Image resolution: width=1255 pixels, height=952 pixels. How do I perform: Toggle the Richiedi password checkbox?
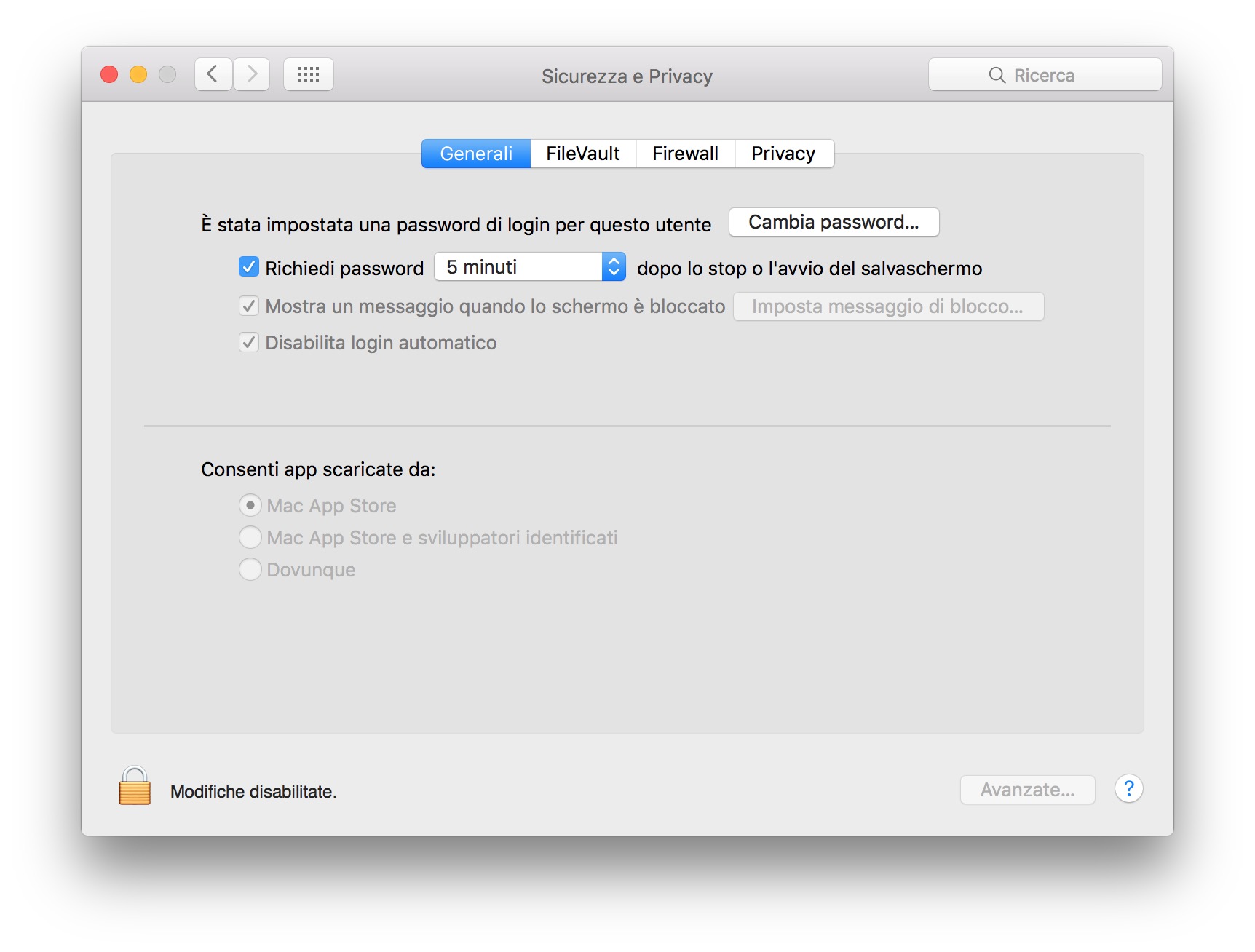click(249, 267)
